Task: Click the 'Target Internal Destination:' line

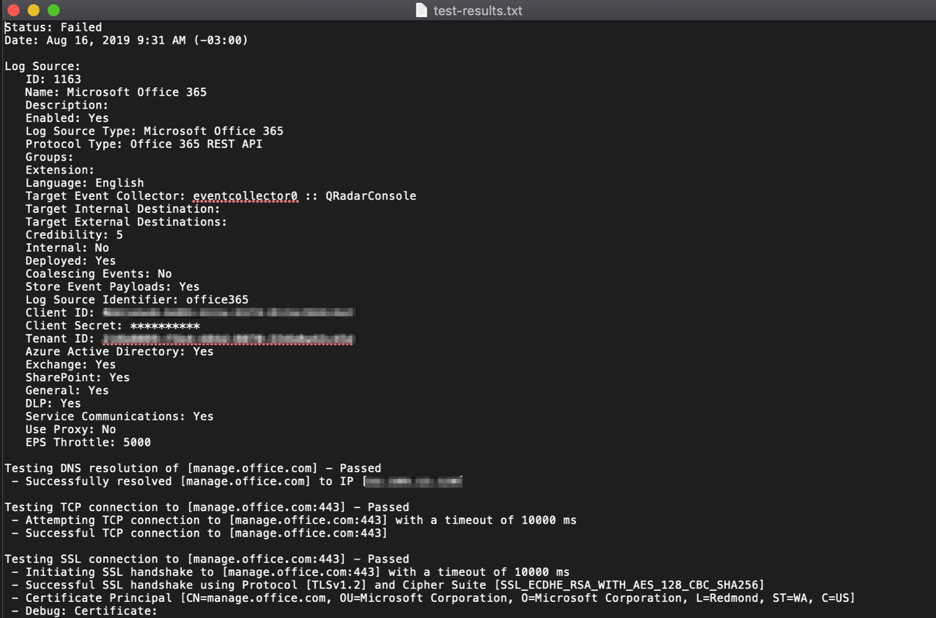Action: 122,209
